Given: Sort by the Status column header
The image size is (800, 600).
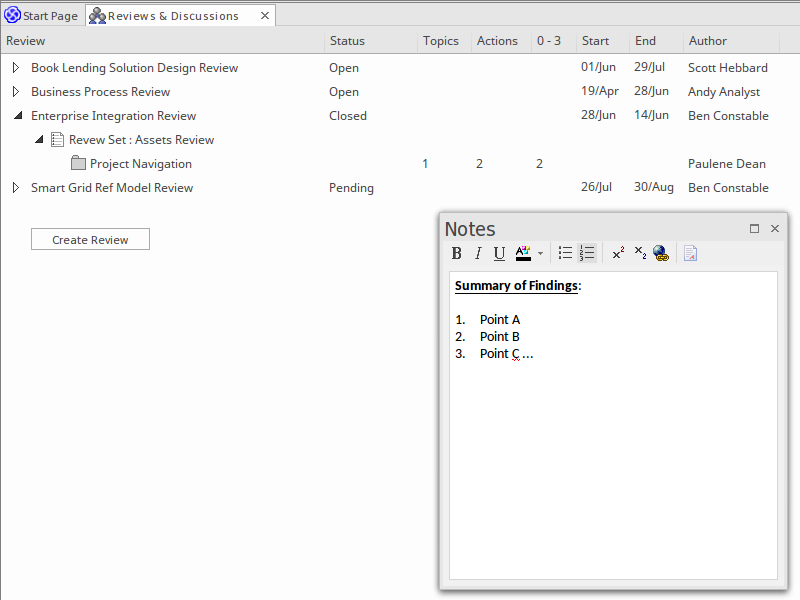Looking at the screenshot, I should (347, 41).
